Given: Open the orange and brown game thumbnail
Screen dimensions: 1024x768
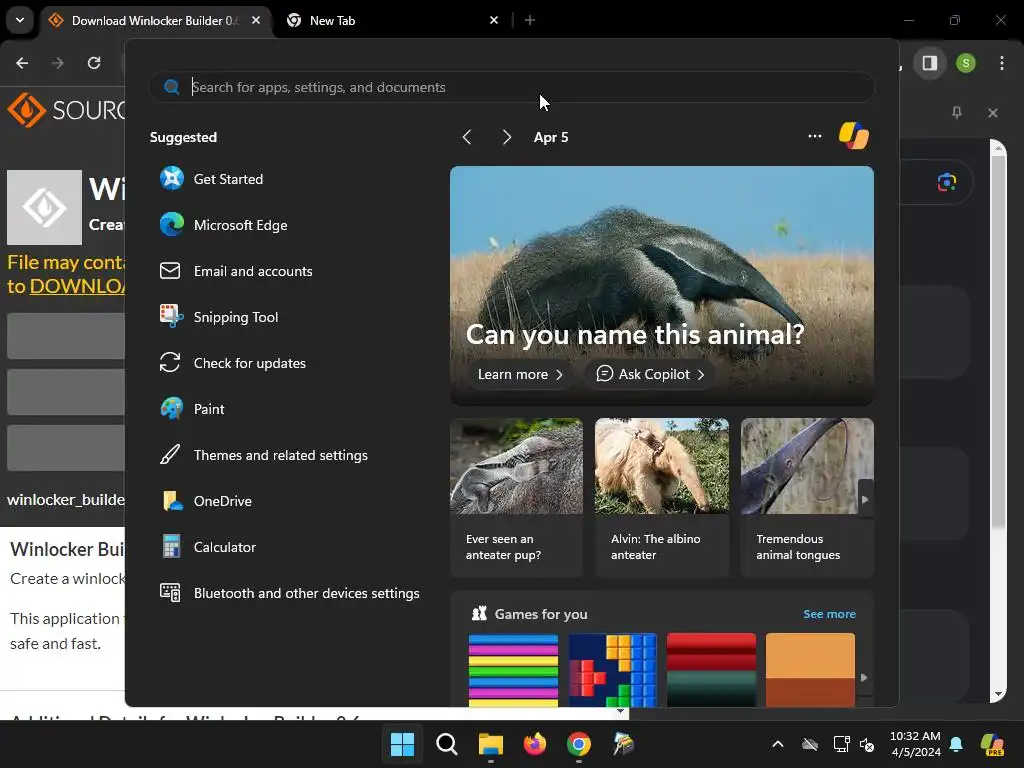Looking at the screenshot, I should [810, 669].
